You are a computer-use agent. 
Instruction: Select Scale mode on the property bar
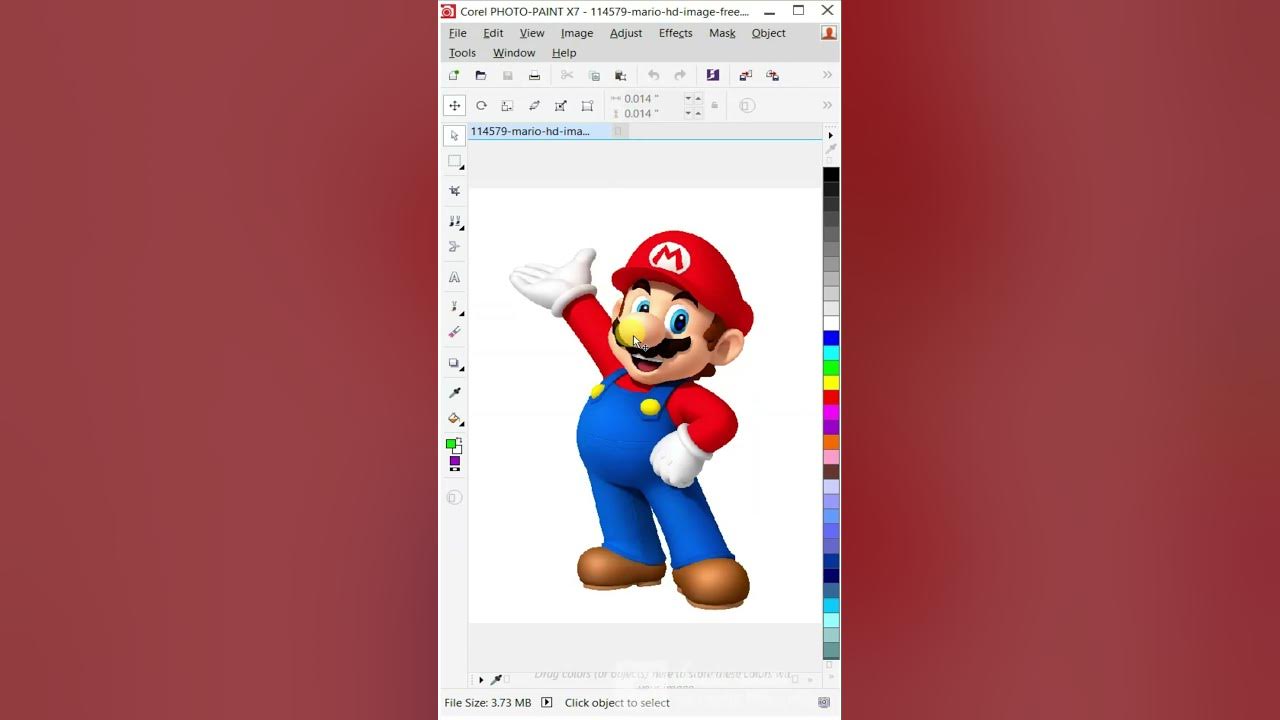(x=507, y=105)
